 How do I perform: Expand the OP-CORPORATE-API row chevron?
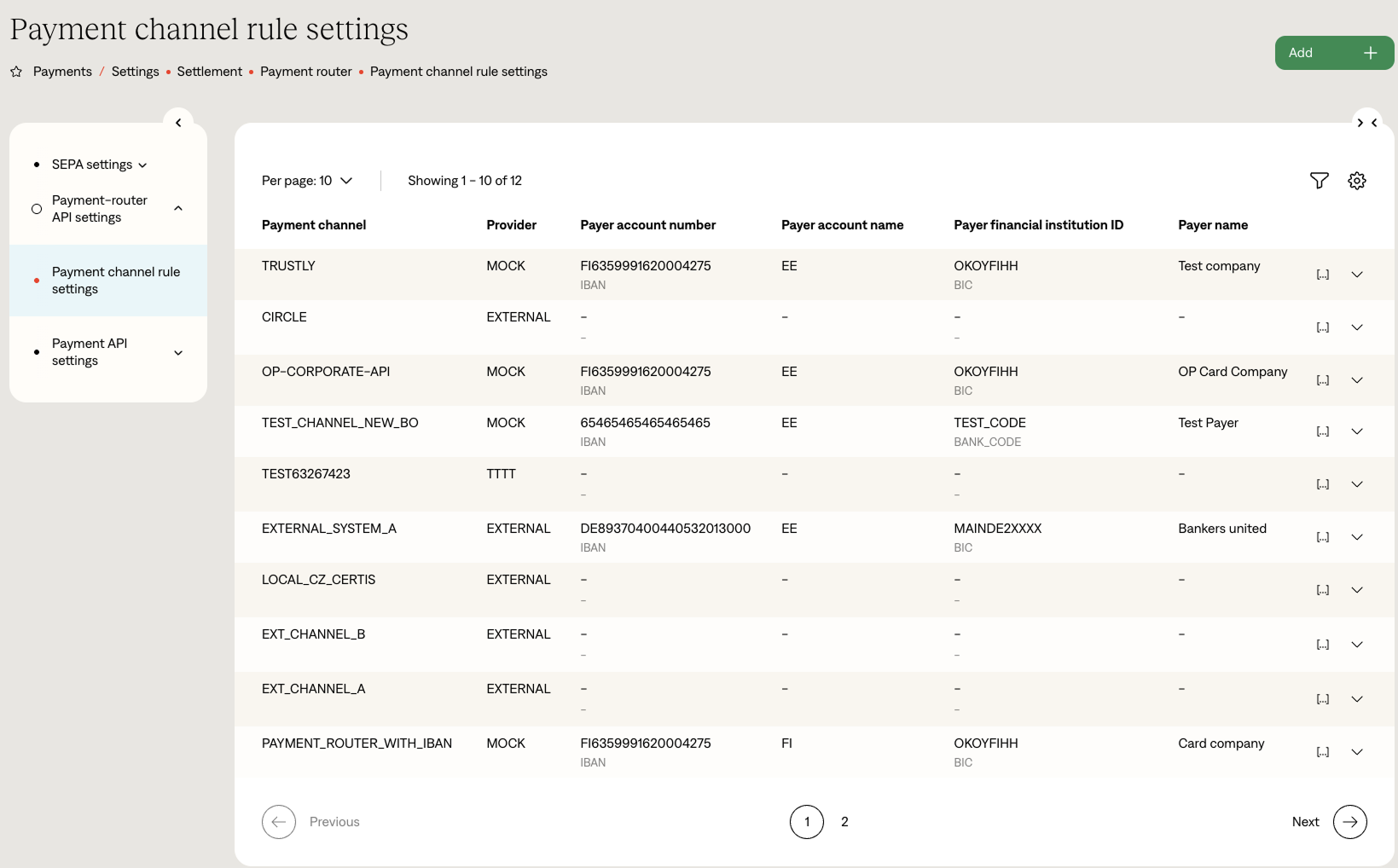(1356, 380)
